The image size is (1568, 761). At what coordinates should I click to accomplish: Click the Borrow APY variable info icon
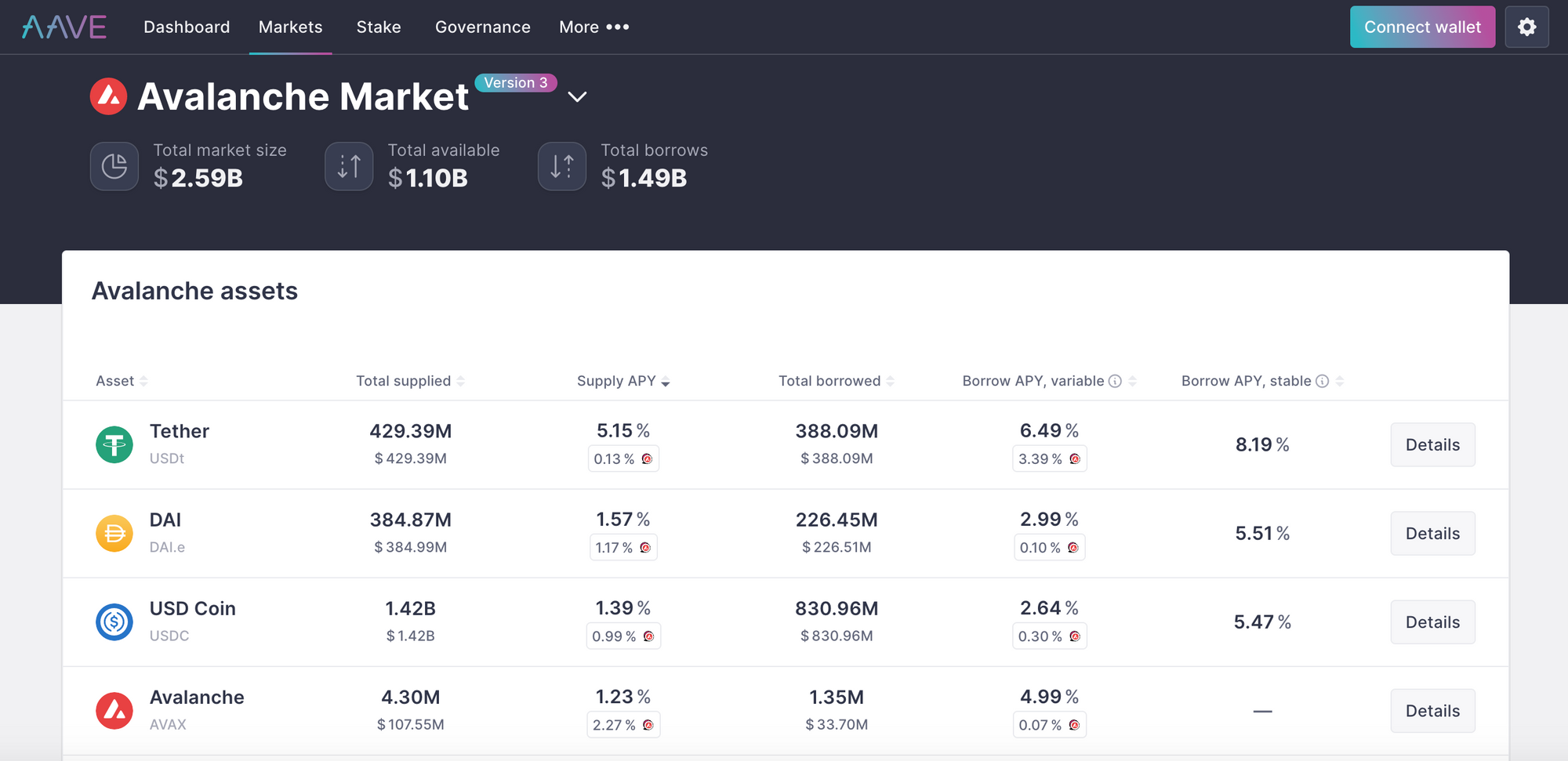[1115, 381]
